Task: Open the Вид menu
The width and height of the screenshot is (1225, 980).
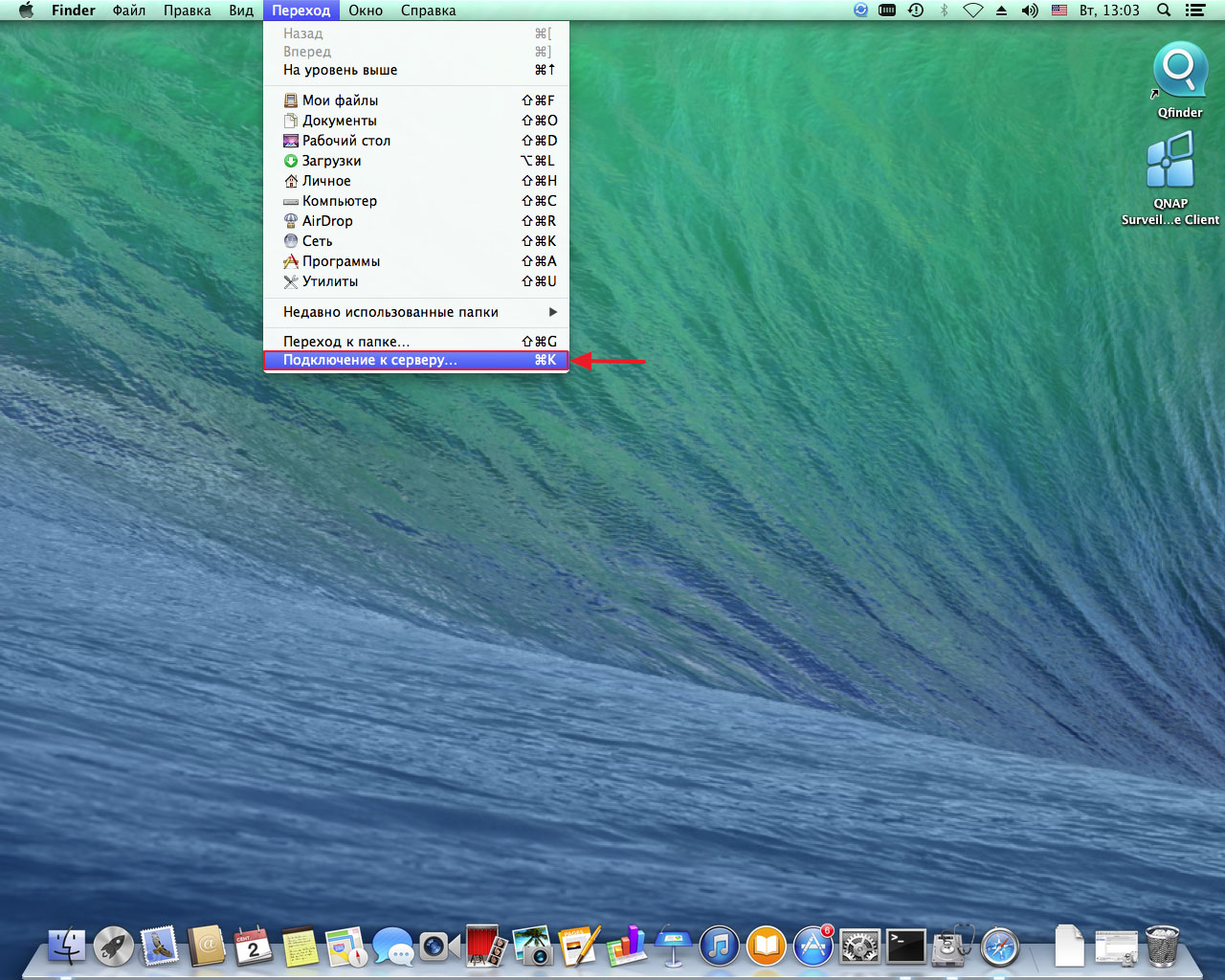Action: 241,10
